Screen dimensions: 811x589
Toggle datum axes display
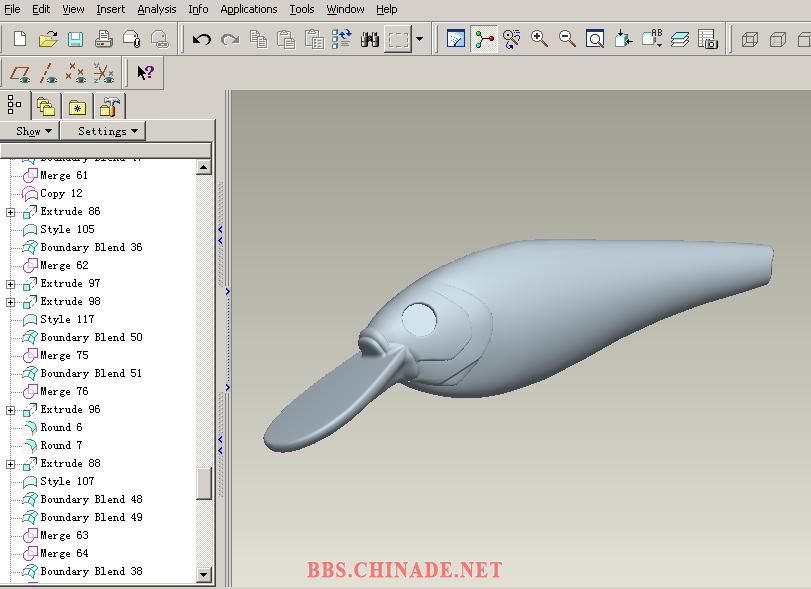48,73
